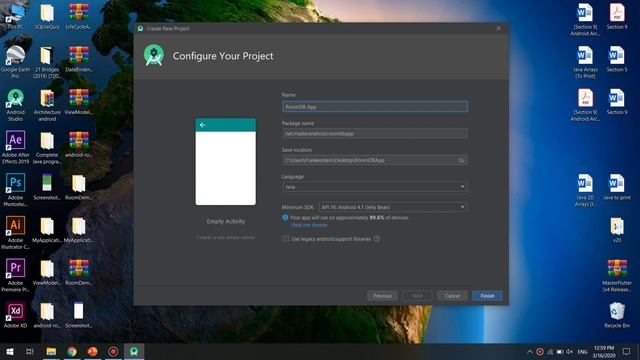This screenshot has height=360, width=640.
Task: Open the 21 Bridges (2019) folder
Action: (x=47, y=61)
